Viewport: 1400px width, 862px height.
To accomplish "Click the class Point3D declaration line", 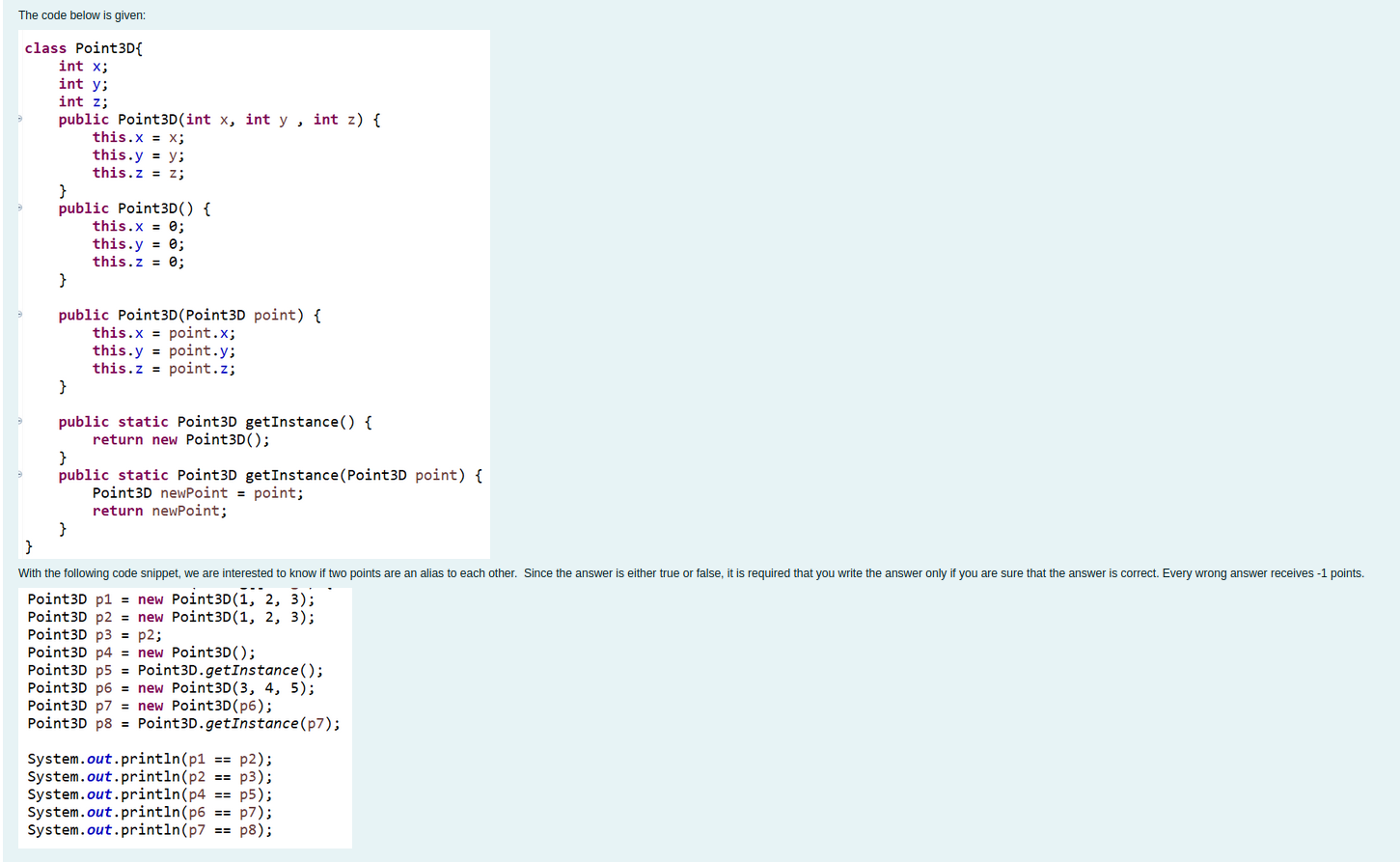I will pyautogui.click(x=85, y=47).
